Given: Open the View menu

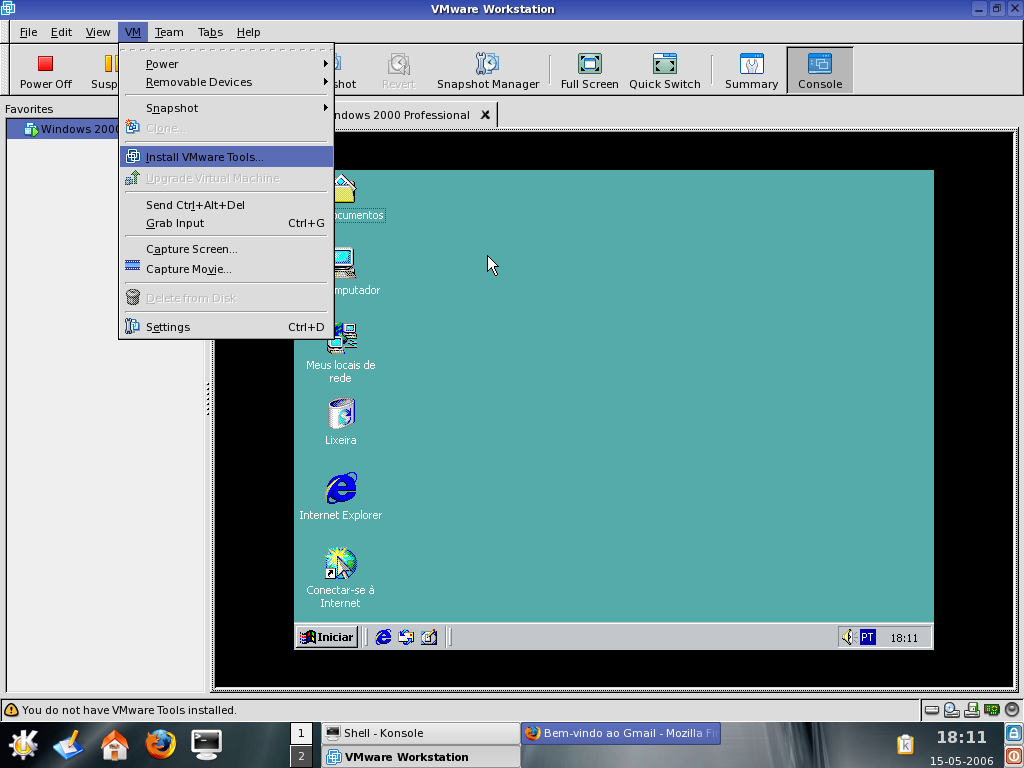Looking at the screenshot, I should click(98, 32).
